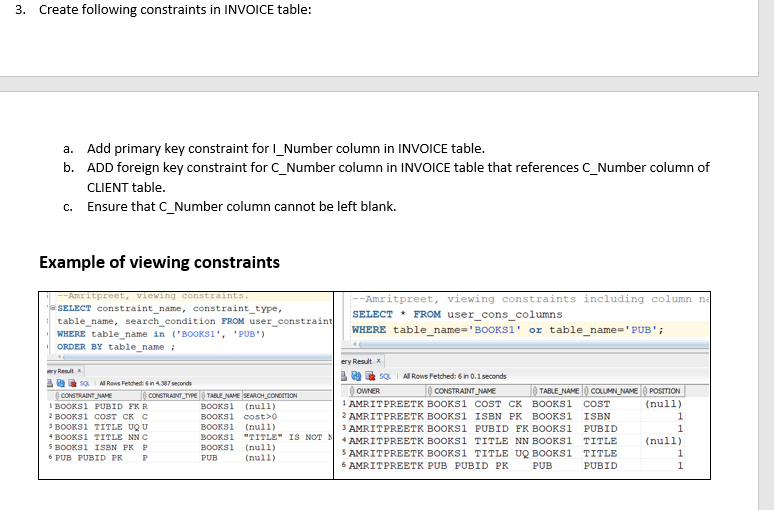The height and width of the screenshot is (510, 774).
Task: Click 'CLIENT table.' continuation line
Action: (x=126, y=188)
